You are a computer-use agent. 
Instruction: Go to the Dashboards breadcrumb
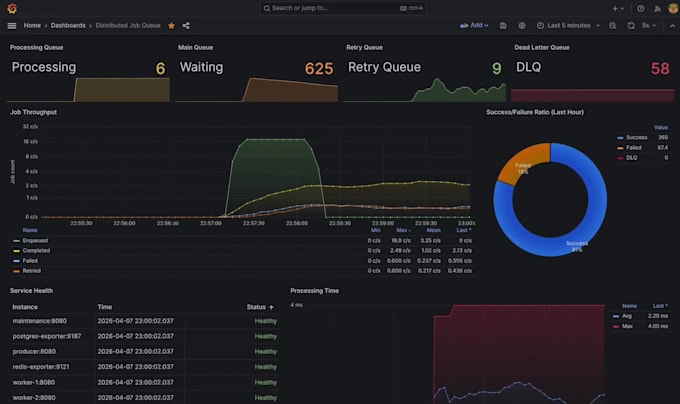click(68, 26)
